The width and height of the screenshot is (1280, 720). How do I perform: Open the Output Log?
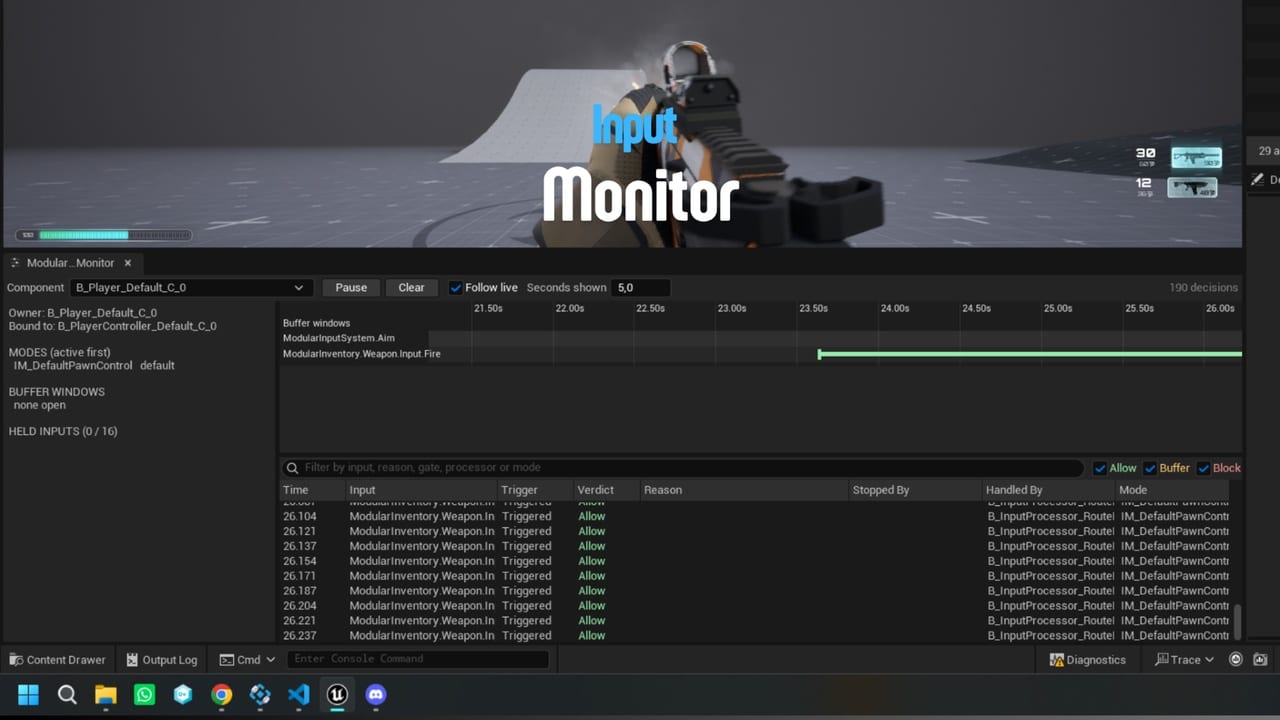coord(162,660)
